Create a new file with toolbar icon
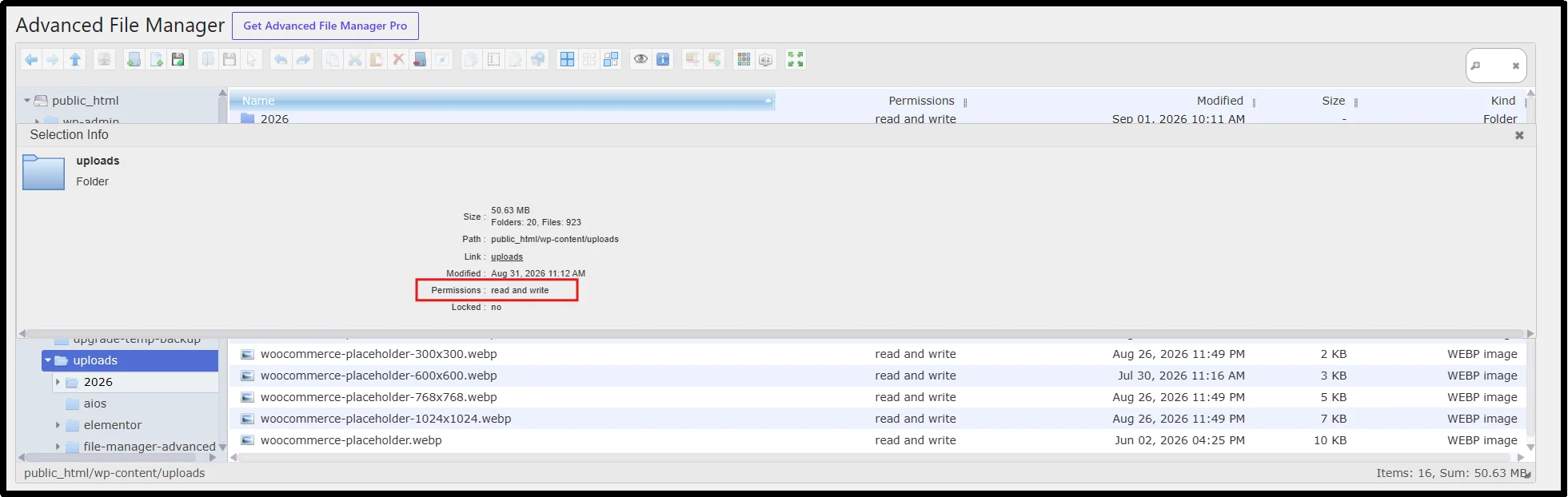This screenshot has width=1568, height=497. coord(157,59)
